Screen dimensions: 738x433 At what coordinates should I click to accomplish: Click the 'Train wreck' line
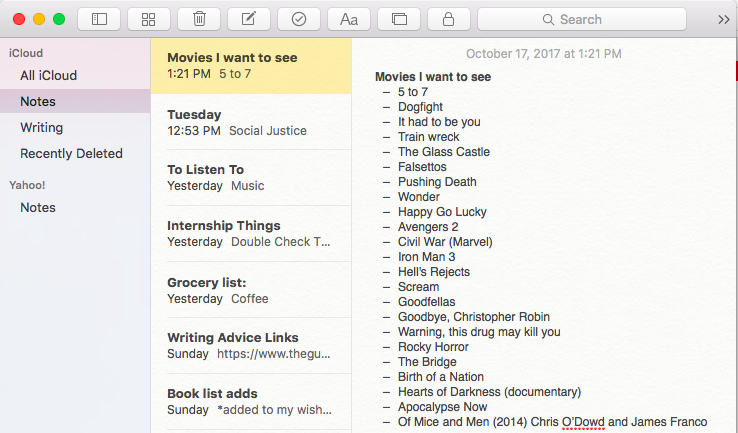(428, 137)
